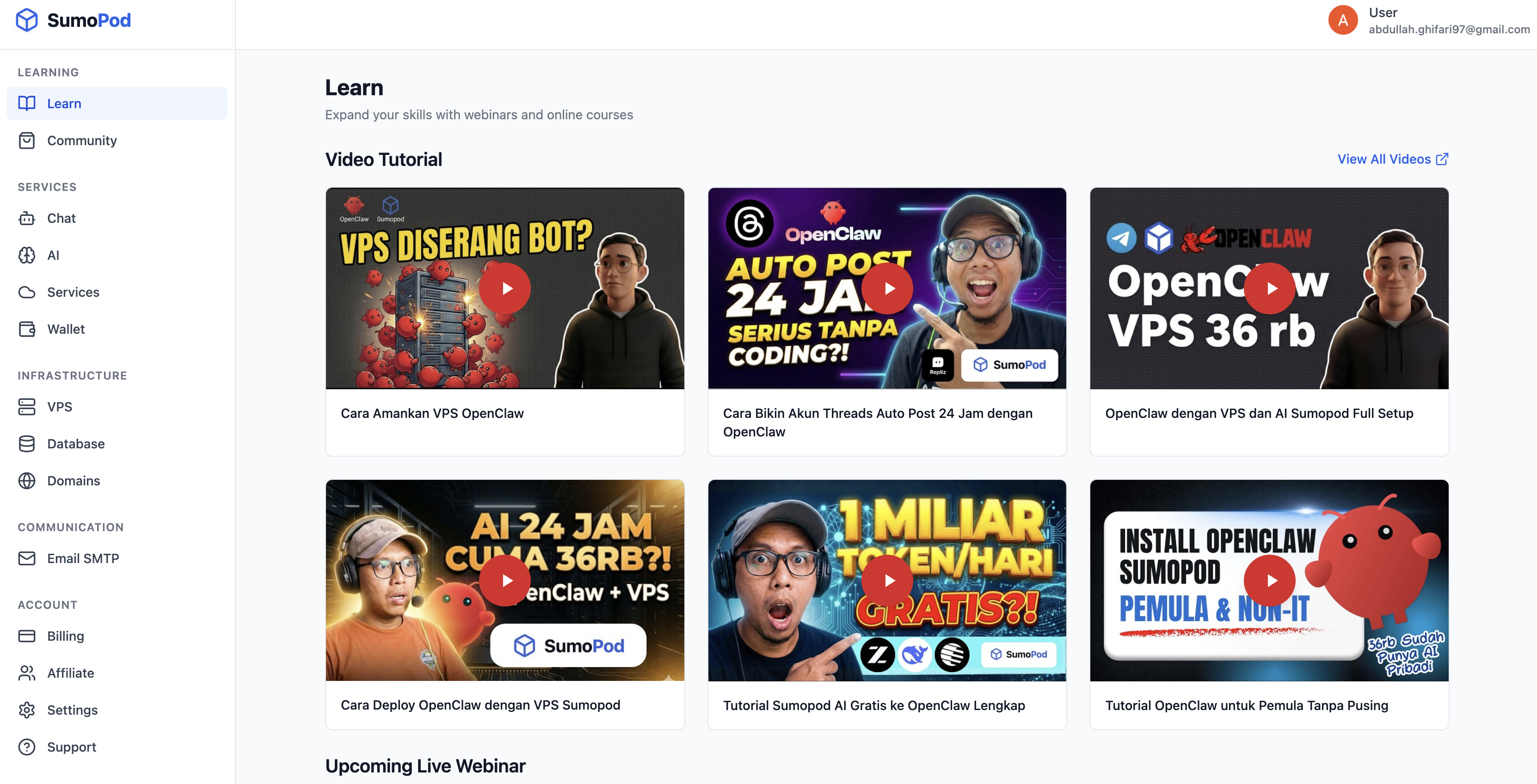Image resolution: width=1537 pixels, height=784 pixels.
Task: Play the Threads Auto Post video
Action: (886, 288)
